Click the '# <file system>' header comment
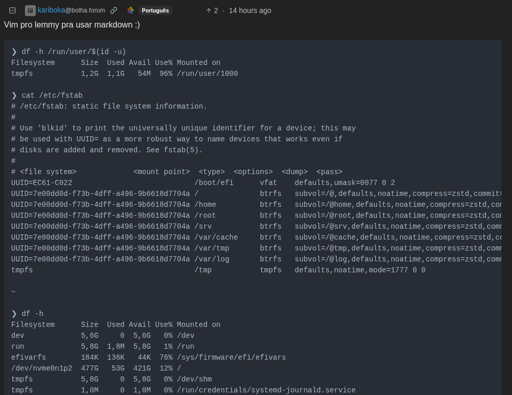512x395 pixels. (x=44, y=172)
